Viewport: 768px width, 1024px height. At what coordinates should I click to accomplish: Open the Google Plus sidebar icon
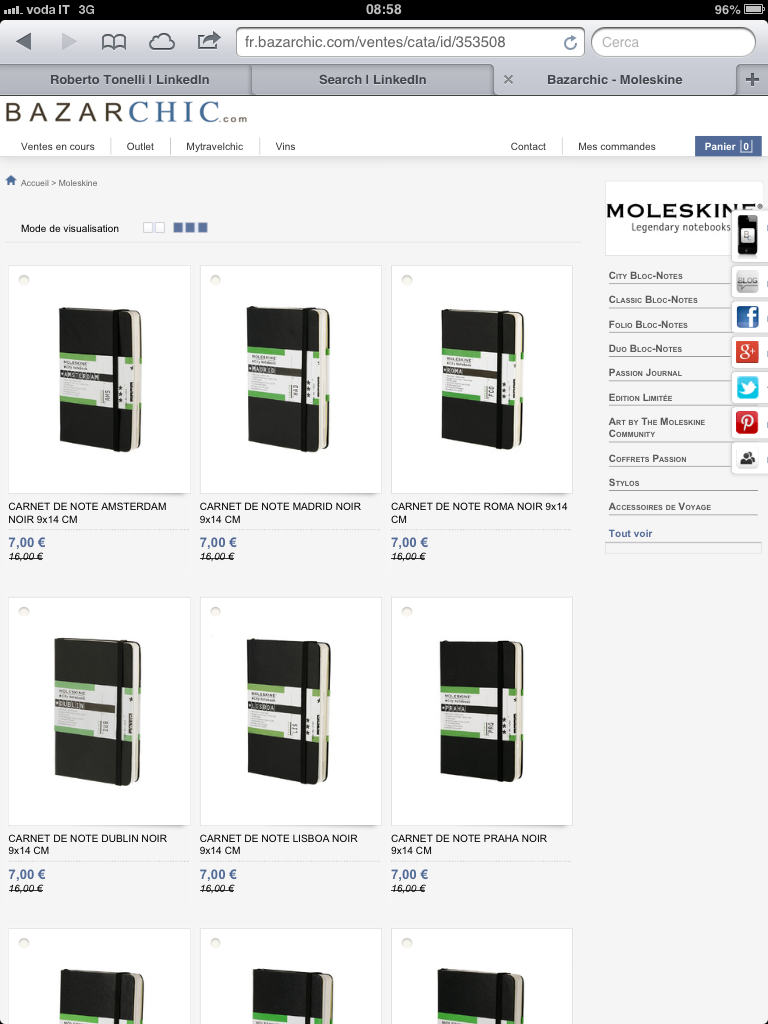pos(747,351)
